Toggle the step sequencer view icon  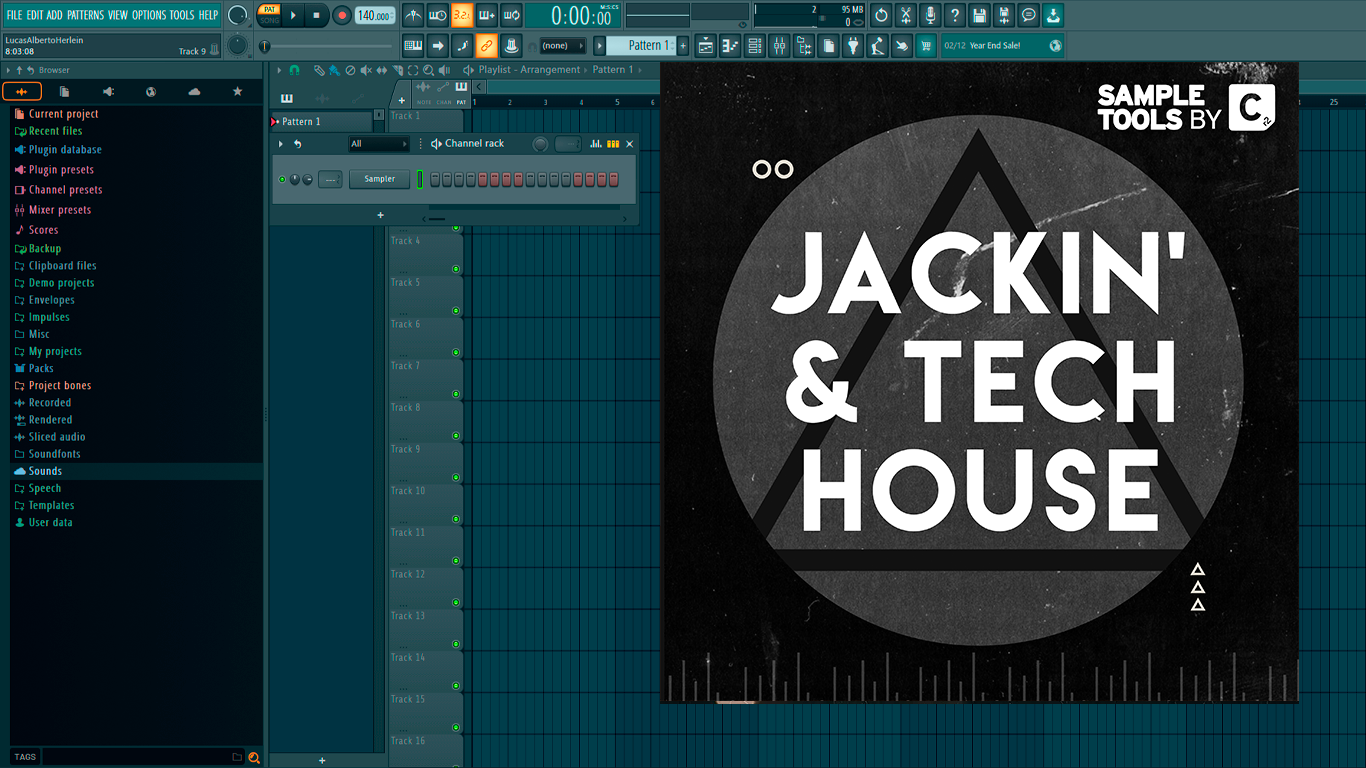(613, 144)
